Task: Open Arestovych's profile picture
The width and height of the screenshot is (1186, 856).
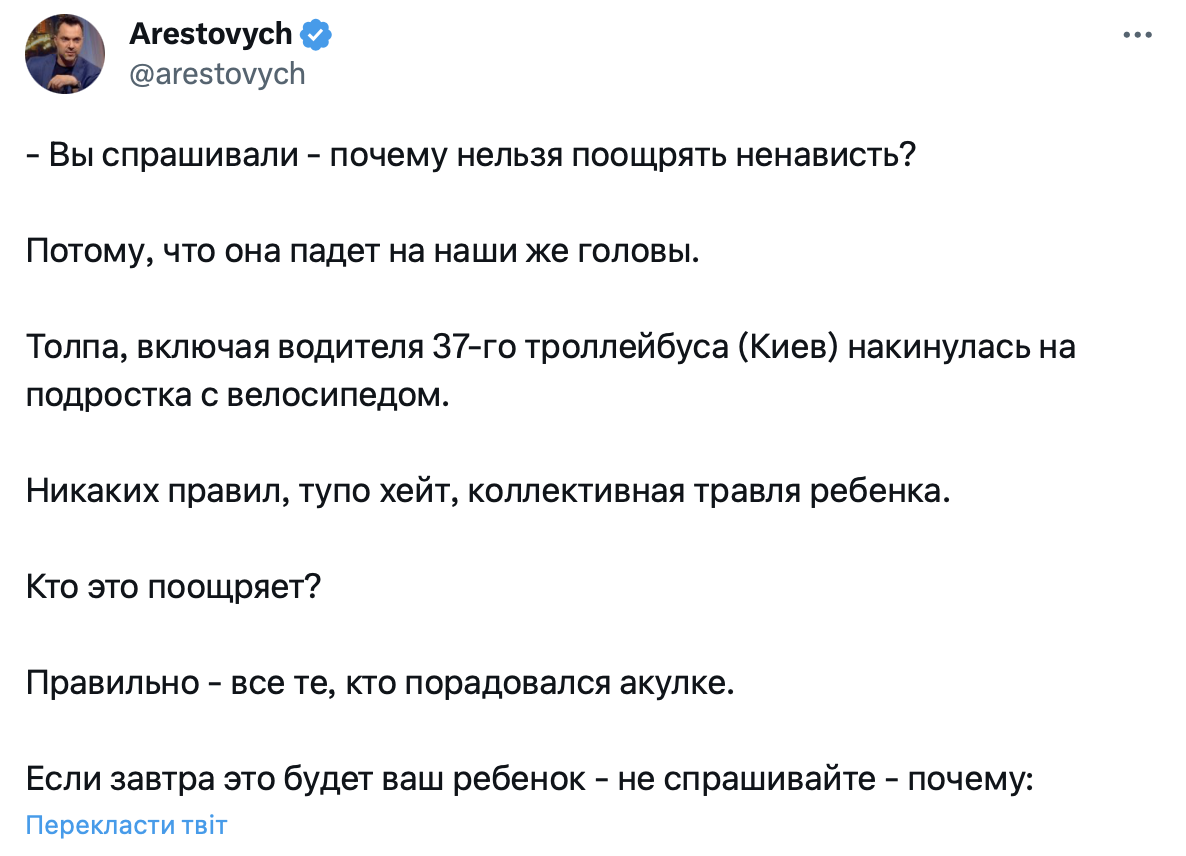Action: (x=66, y=55)
